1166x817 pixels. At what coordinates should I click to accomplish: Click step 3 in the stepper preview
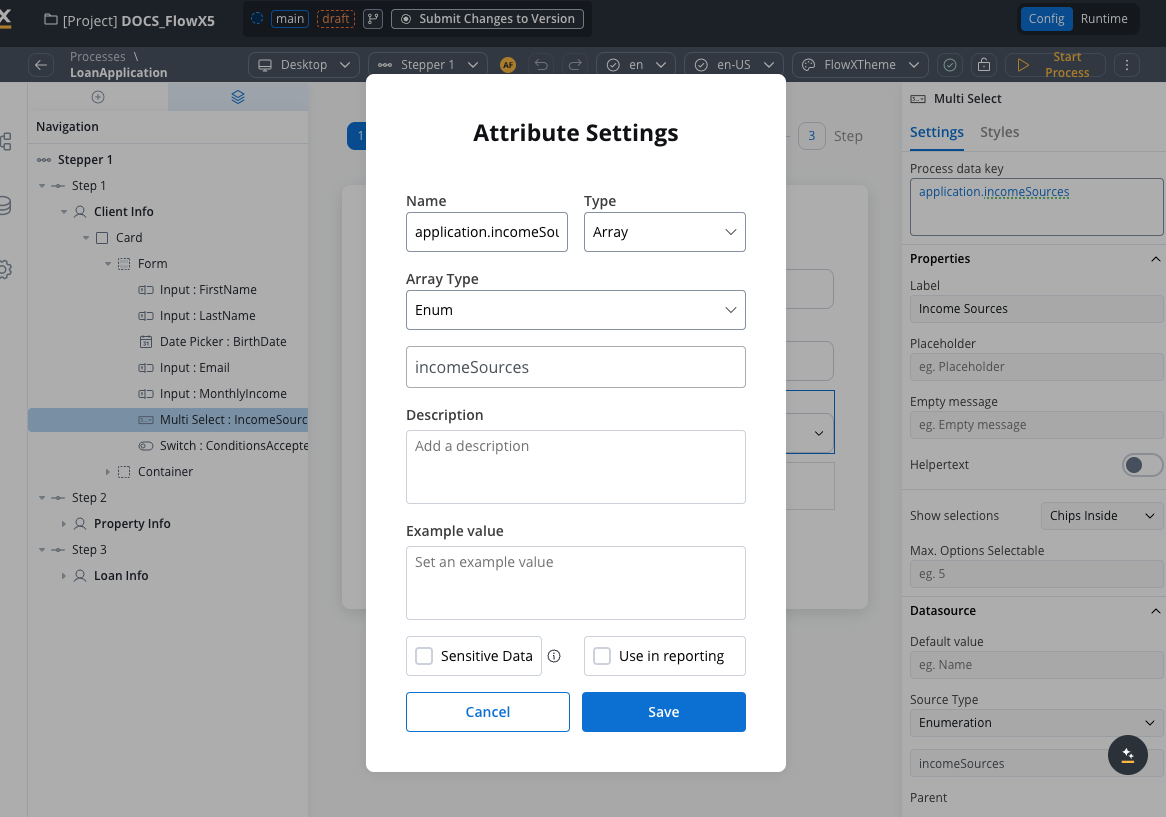pos(812,136)
